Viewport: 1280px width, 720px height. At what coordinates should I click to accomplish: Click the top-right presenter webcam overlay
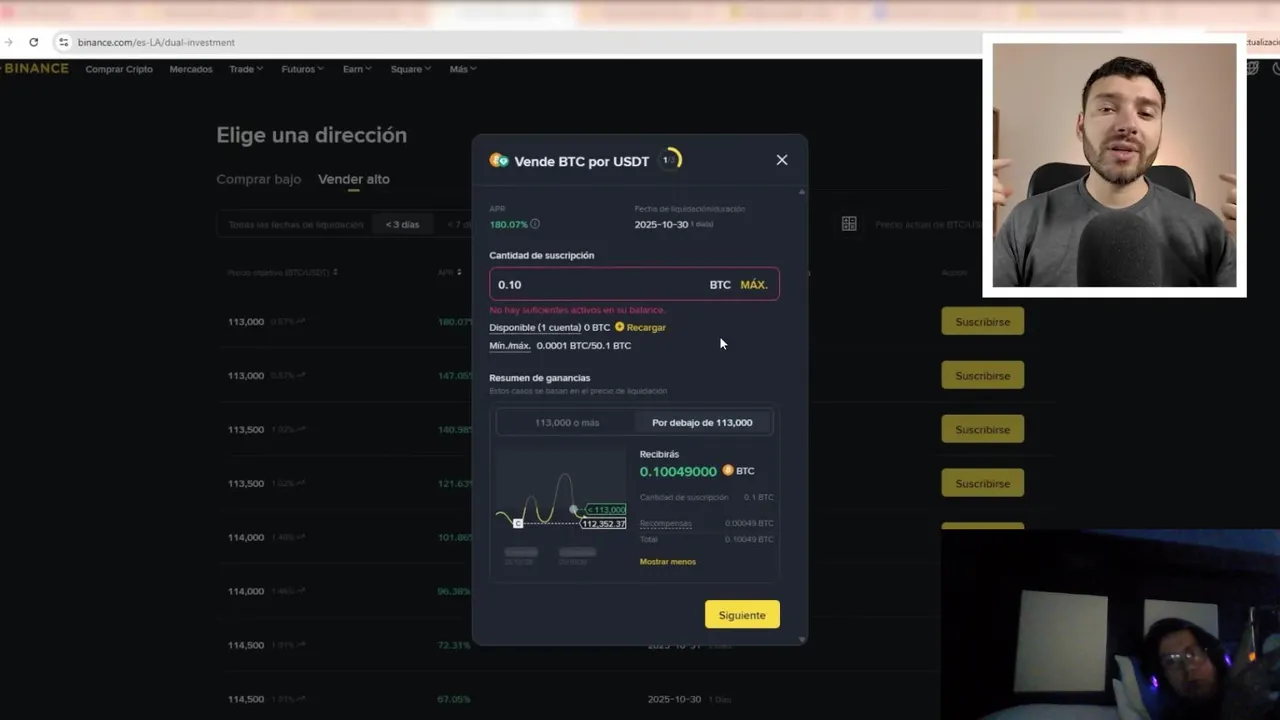point(1114,165)
